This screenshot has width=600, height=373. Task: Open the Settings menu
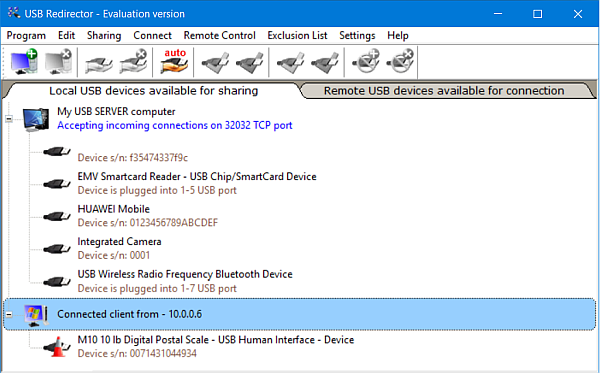[x=357, y=36]
